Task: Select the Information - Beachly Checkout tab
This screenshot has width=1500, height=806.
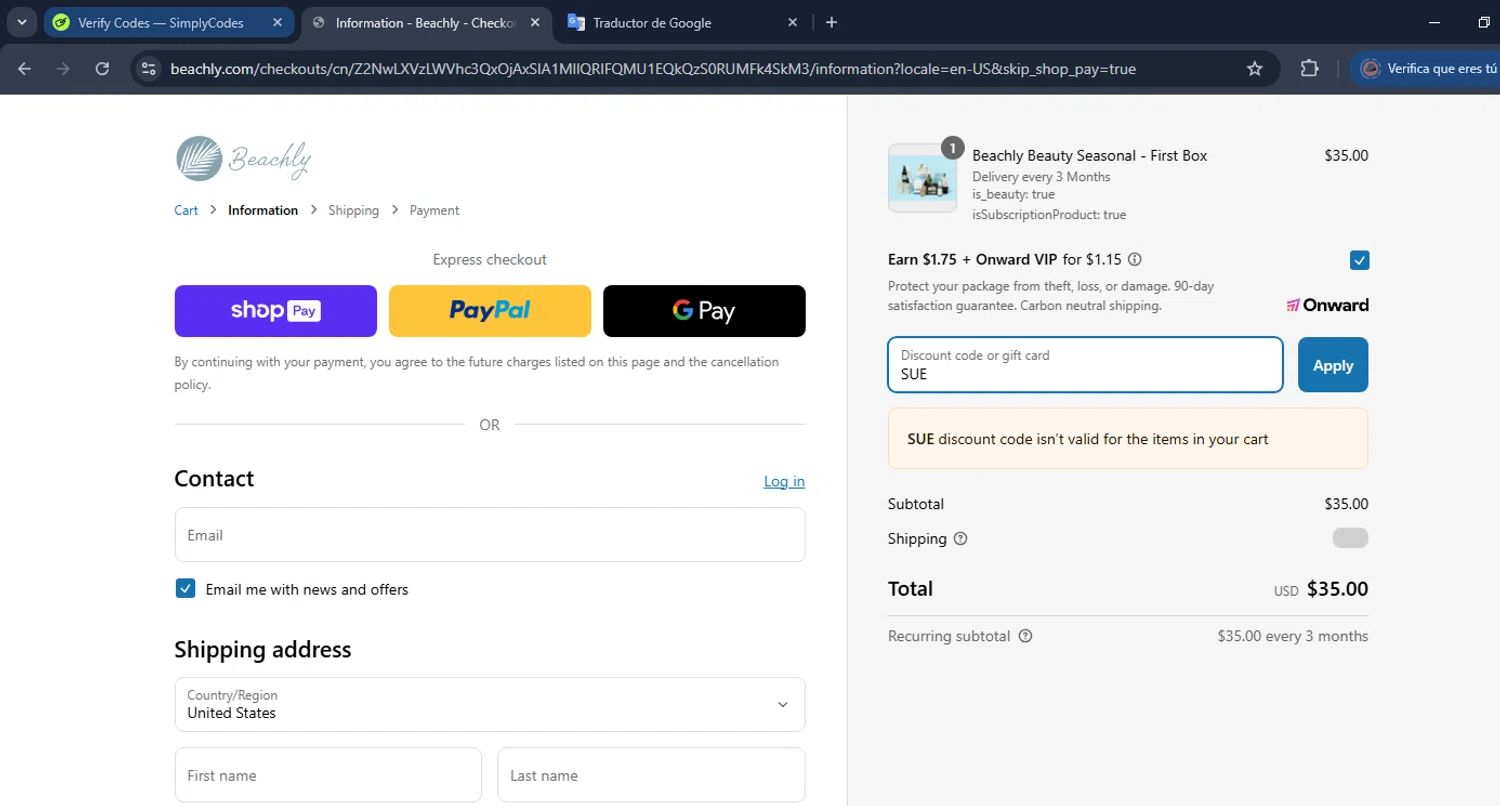Action: [x=427, y=22]
